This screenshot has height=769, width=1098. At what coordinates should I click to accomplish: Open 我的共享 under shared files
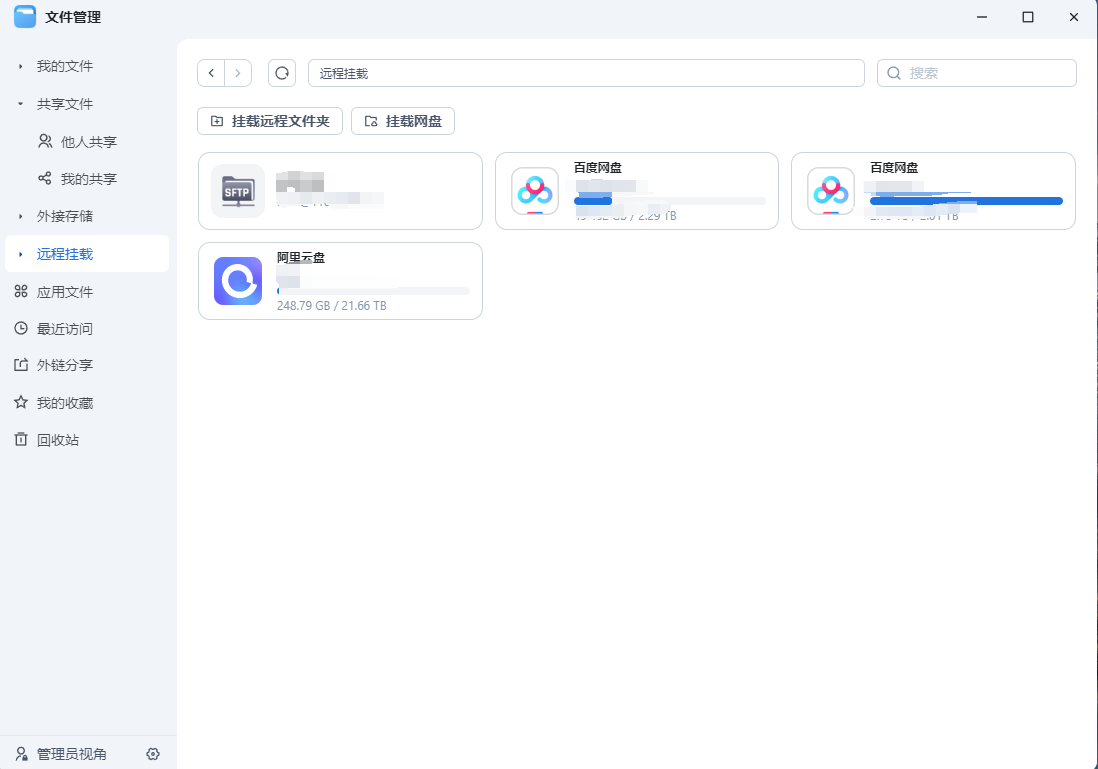click(87, 179)
